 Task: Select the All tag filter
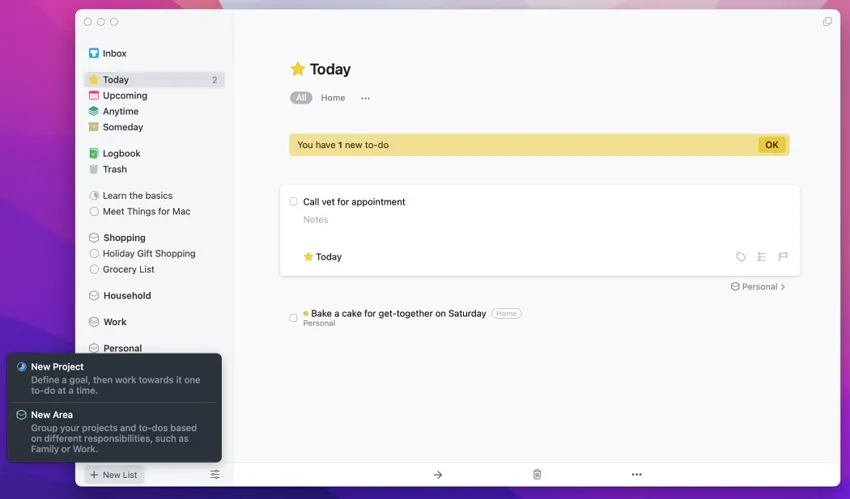[301, 98]
